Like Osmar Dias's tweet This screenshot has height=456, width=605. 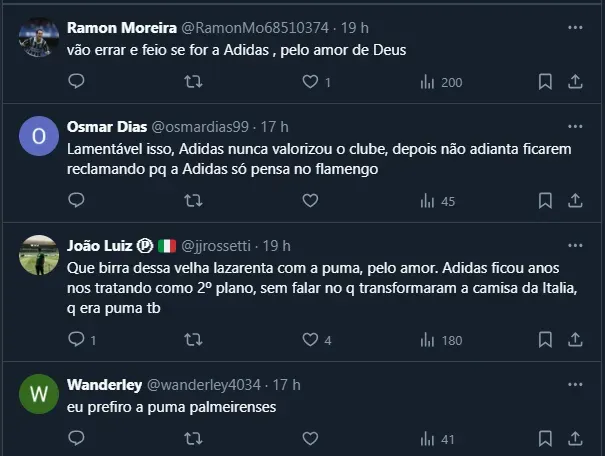click(x=310, y=200)
